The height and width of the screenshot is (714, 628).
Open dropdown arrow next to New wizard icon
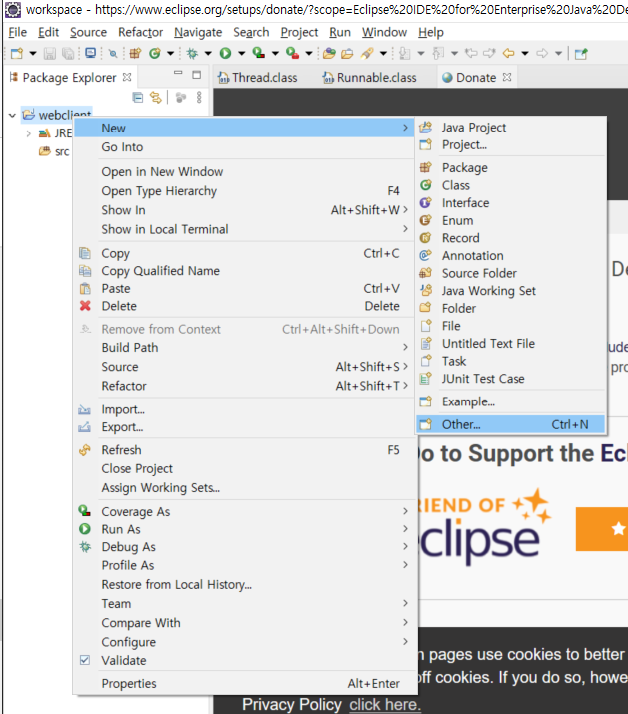(x=33, y=54)
